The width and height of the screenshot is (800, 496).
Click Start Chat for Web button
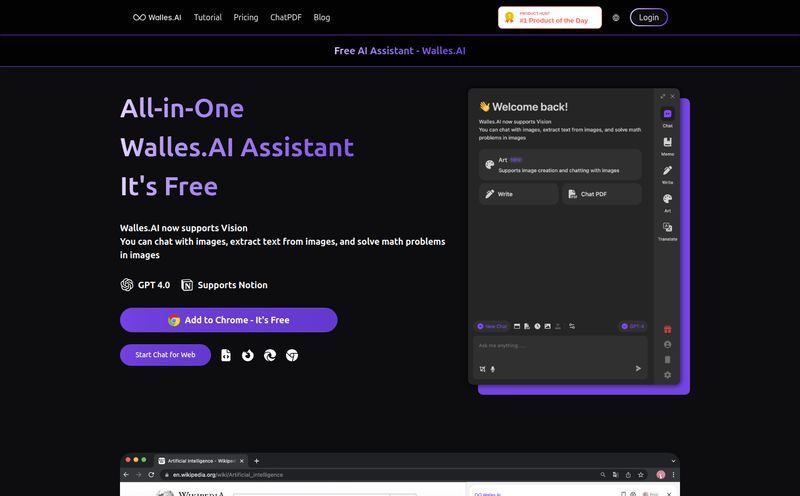pyautogui.click(x=165, y=355)
